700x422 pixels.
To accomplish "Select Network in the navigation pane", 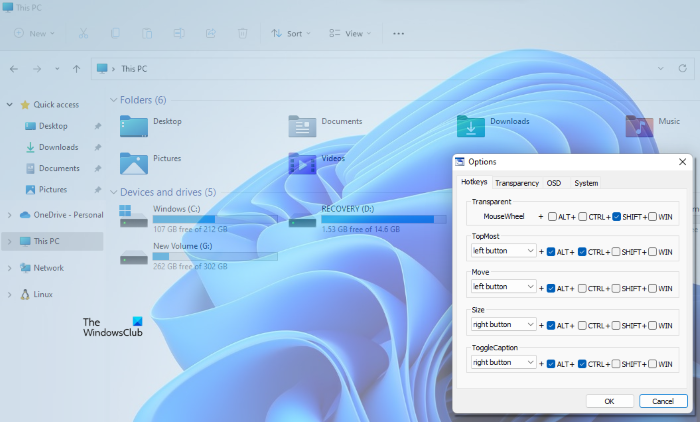I will [48, 268].
